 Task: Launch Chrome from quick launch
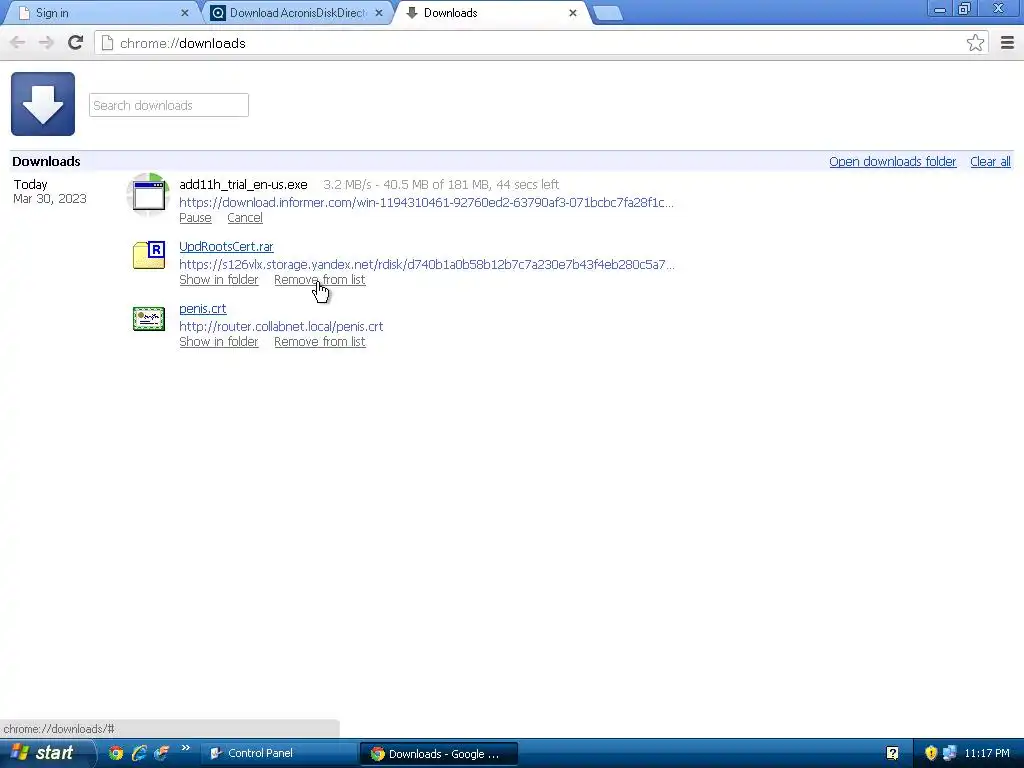click(116, 753)
